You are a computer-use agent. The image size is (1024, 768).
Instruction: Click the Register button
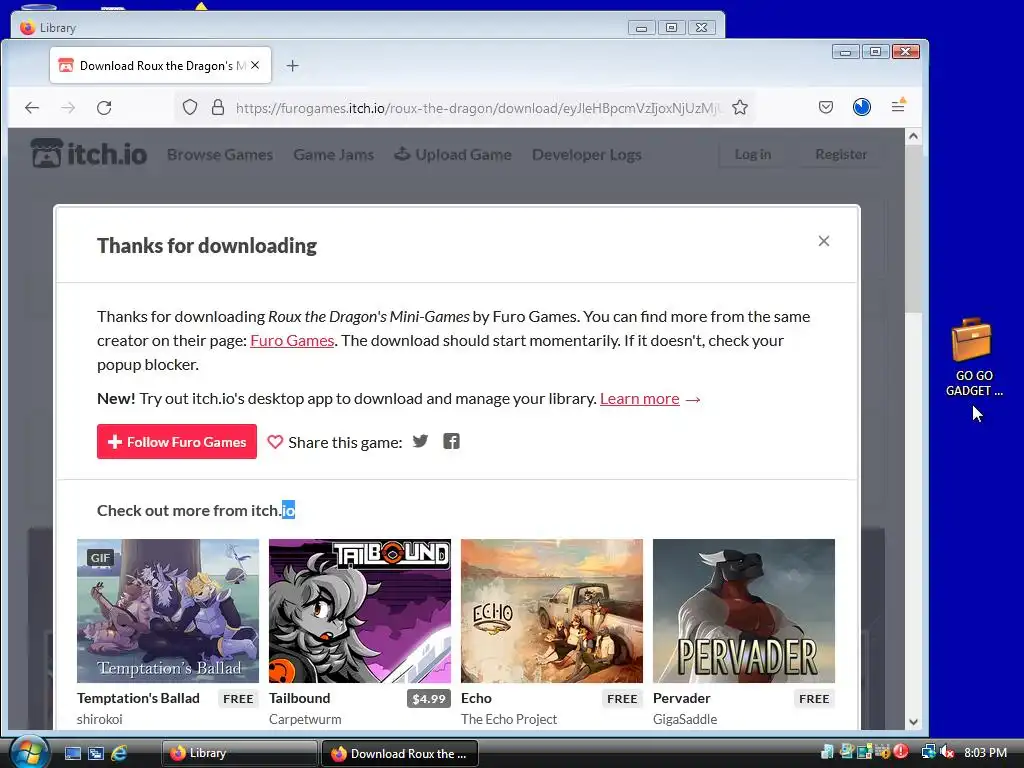point(840,154)
